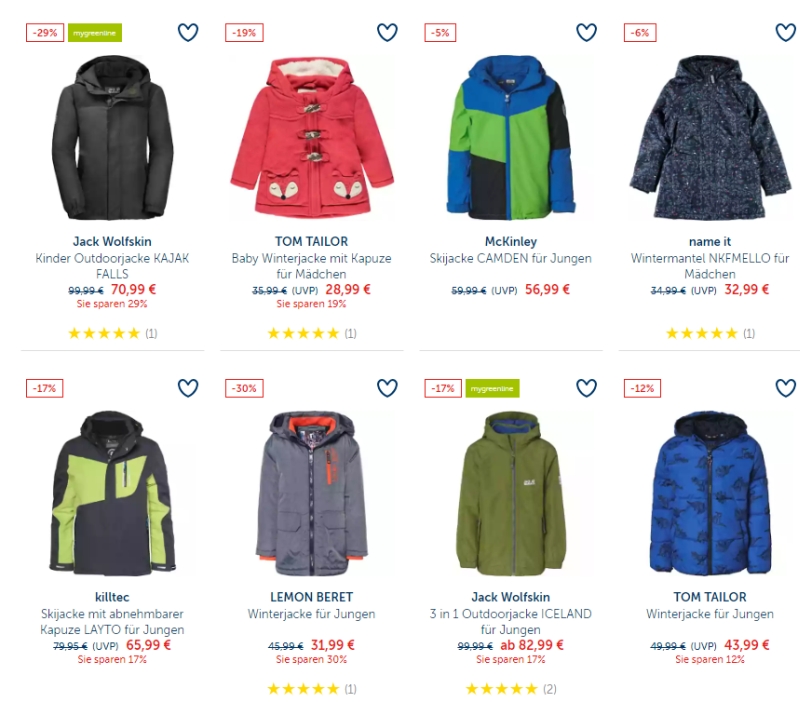Select the -30% discount badge on LEMON BERET

[x=244, y=388]
